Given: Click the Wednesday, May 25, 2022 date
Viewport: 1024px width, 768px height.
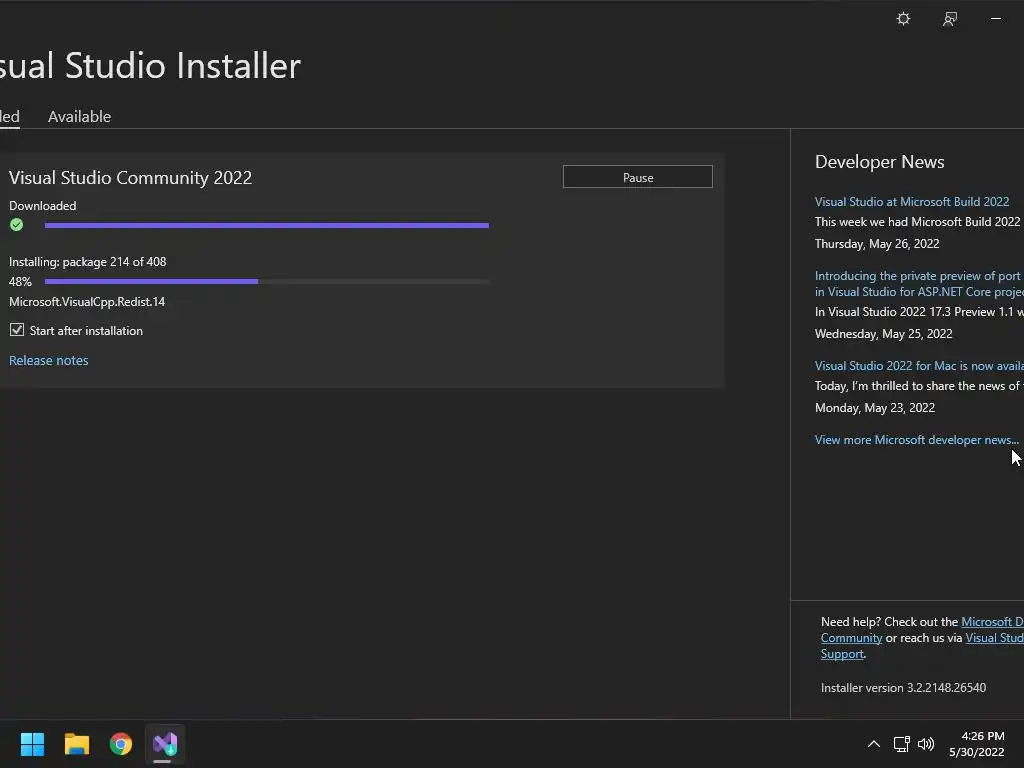Looking at the screenshot, I should (884, 334).
